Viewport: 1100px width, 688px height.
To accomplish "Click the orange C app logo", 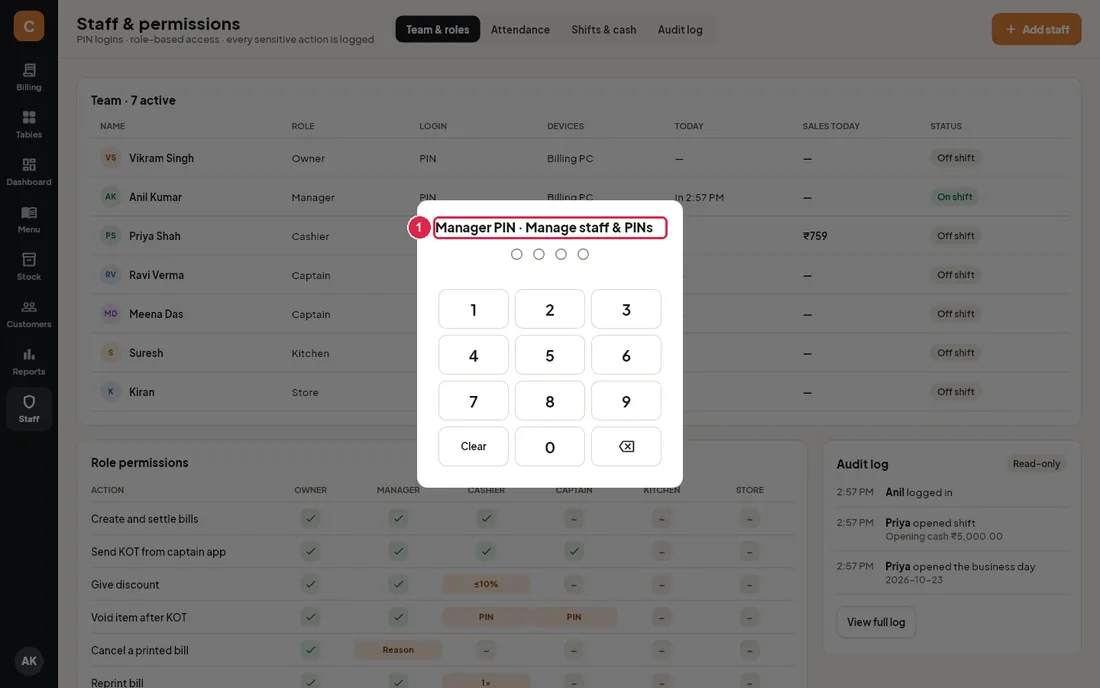I will pyautogui.click(x=29, y=26).
